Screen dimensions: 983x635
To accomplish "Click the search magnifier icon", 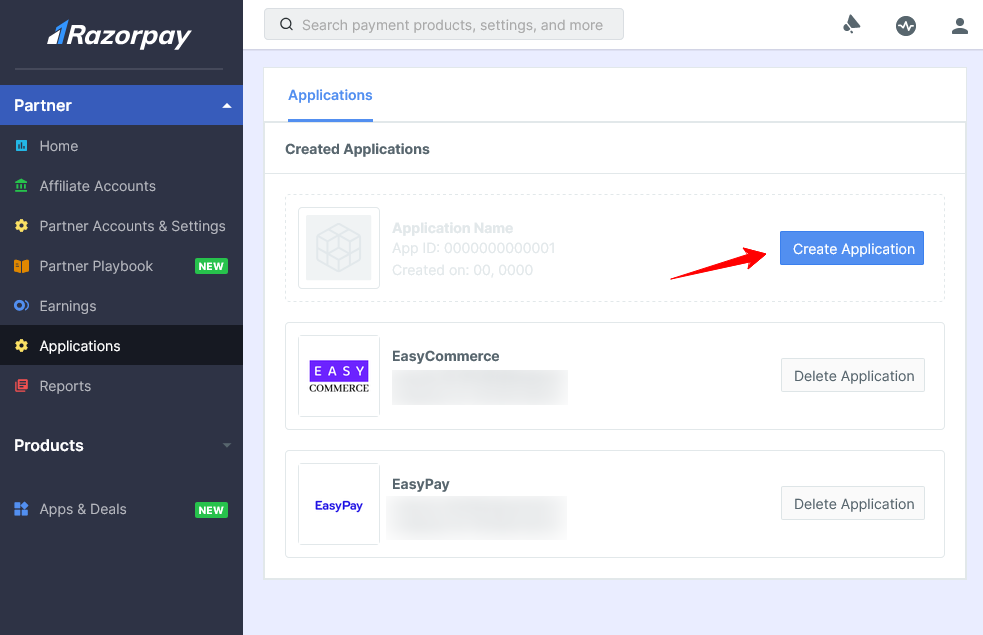I will (x=286, y=24).
